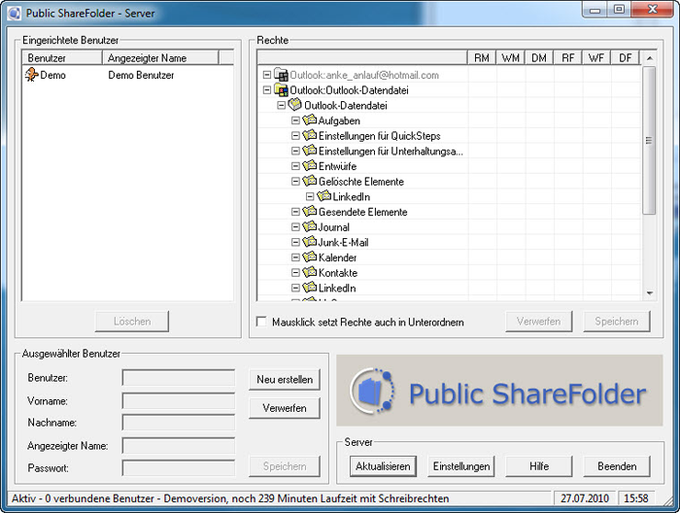Click the Journal folder icon

point(309,226)
